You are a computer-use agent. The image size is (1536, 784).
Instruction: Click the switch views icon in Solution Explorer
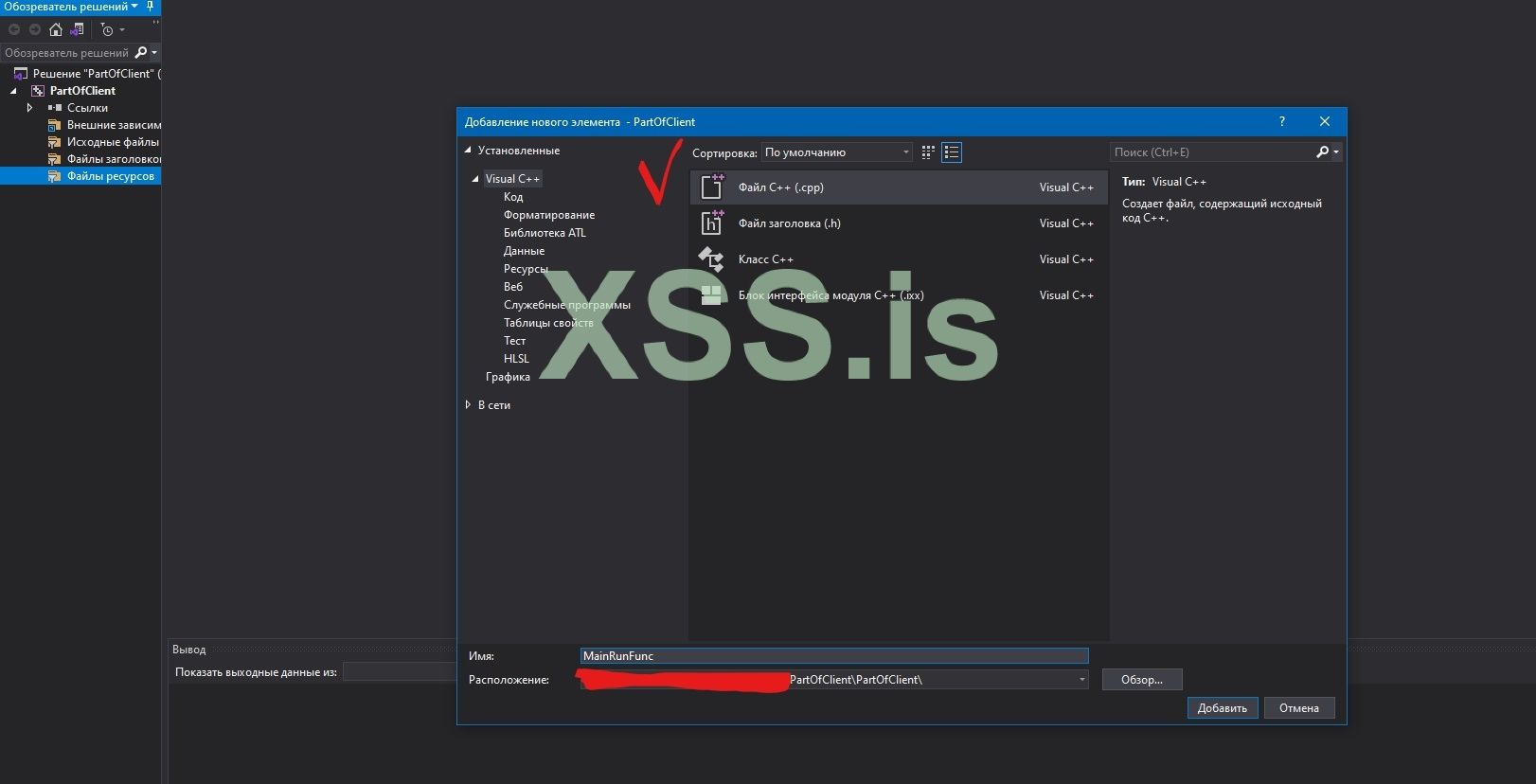pos(77,29)
